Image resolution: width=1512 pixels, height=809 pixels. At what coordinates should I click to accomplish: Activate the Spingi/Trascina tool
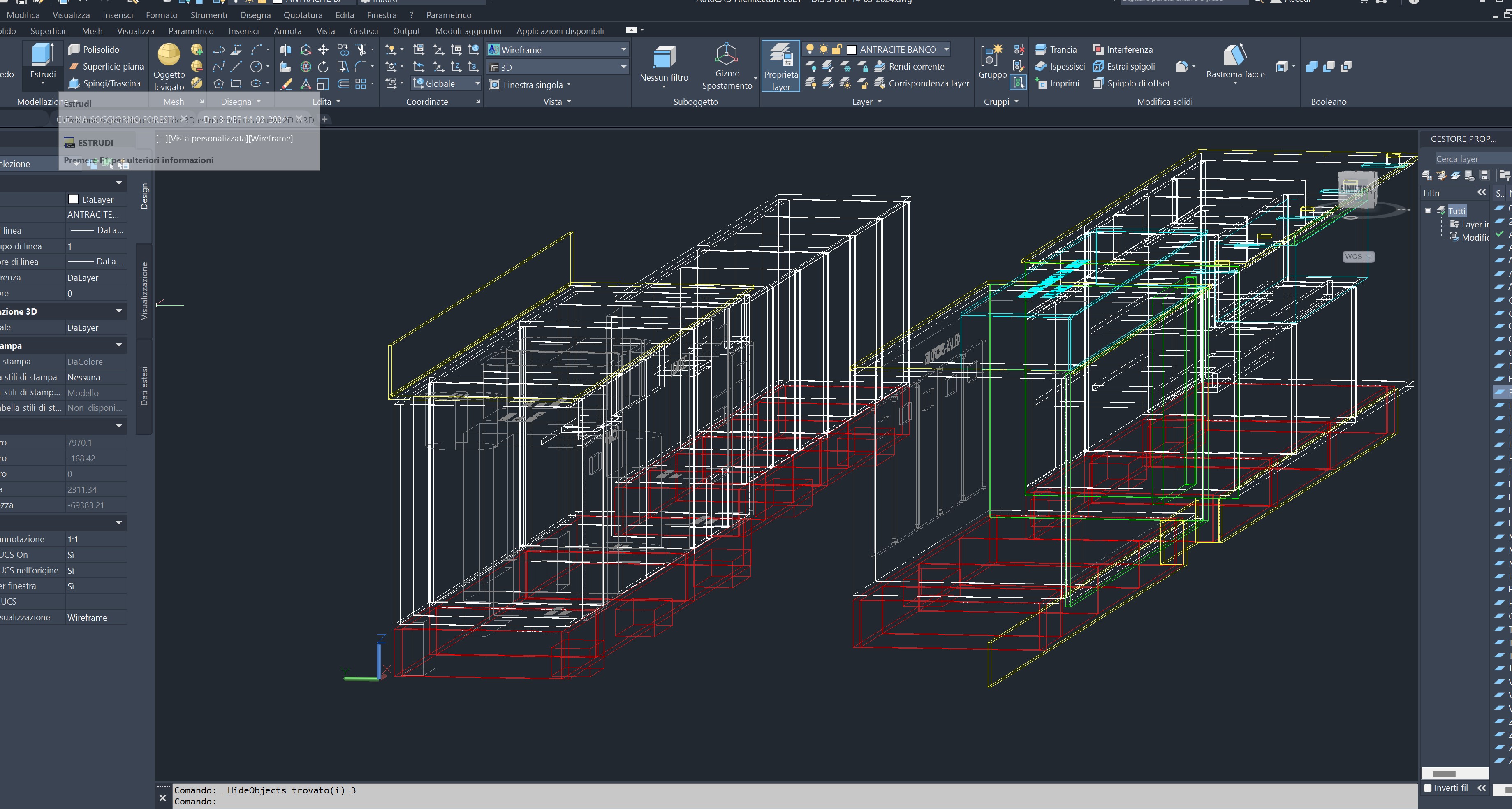tap(104, 83)
